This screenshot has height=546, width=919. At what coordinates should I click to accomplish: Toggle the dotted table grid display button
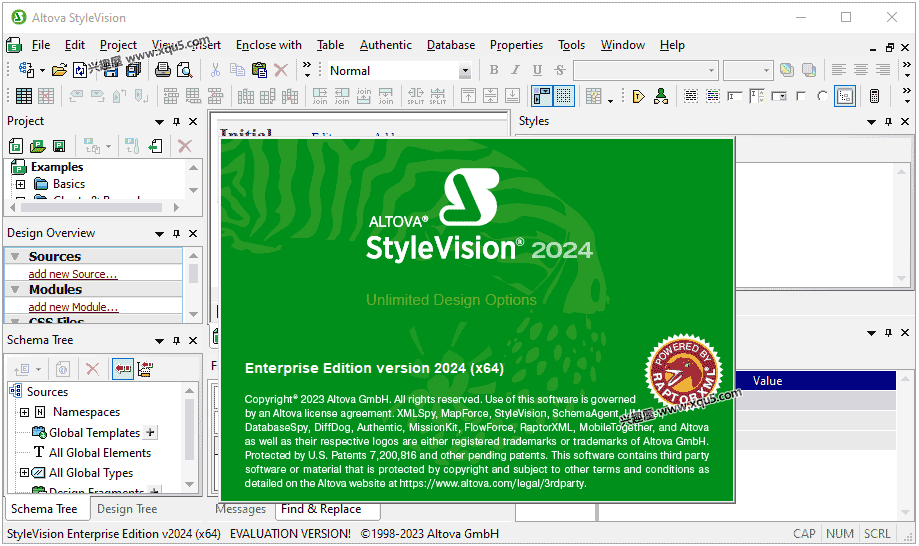pyautogui.click(x=564, y=96)
